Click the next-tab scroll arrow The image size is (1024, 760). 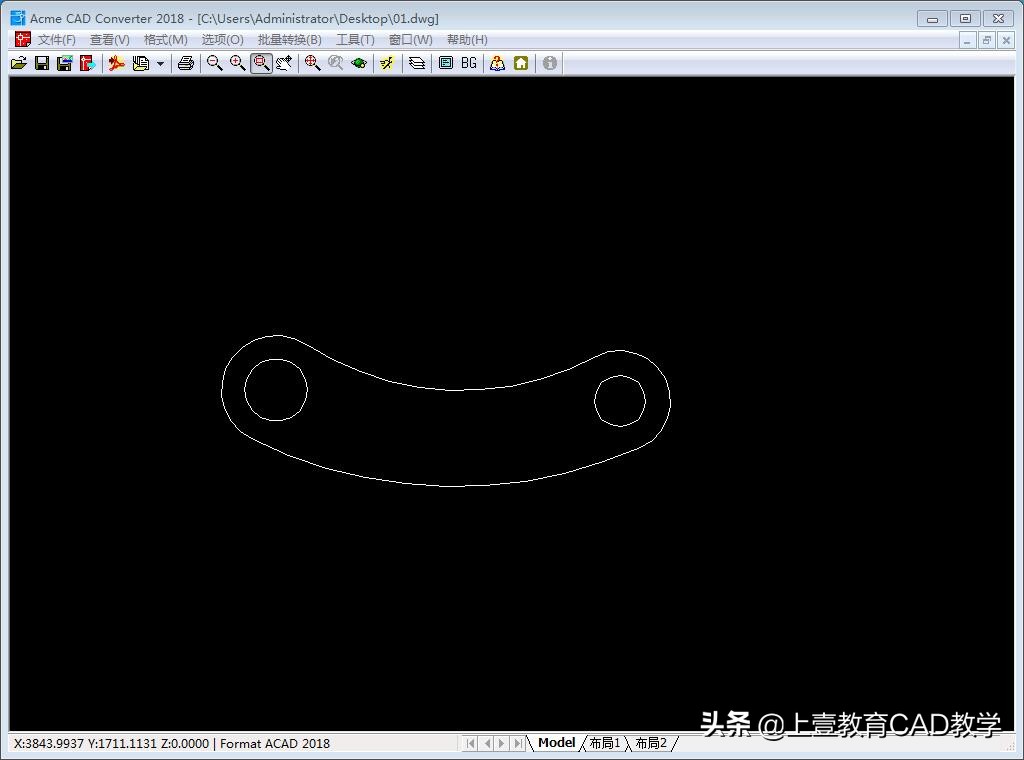point(502,743)
